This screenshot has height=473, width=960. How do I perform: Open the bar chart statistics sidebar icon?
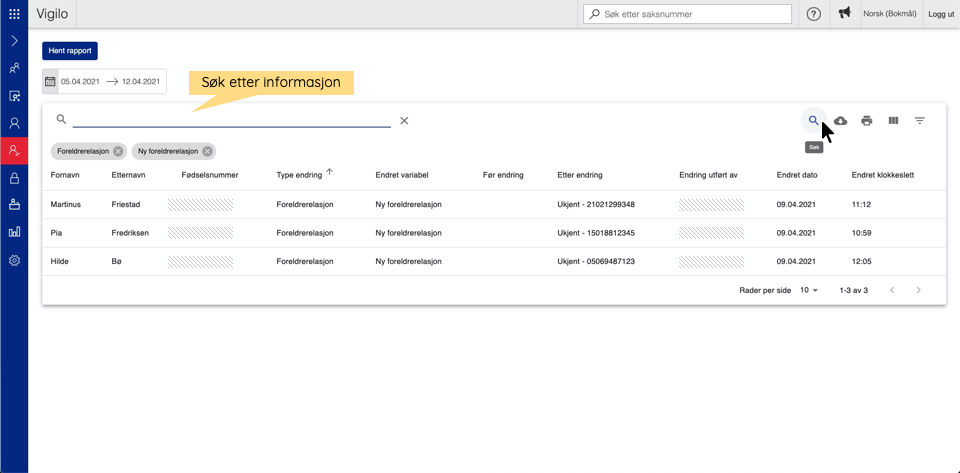tap(14, 233)
